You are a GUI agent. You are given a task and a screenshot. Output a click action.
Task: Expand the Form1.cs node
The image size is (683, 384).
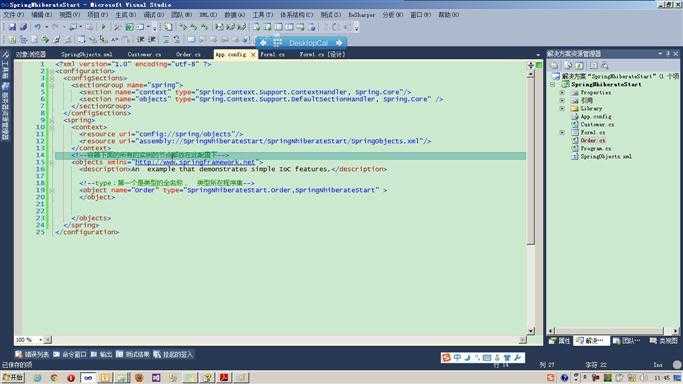pyautogui.click(x=562, y=132)
